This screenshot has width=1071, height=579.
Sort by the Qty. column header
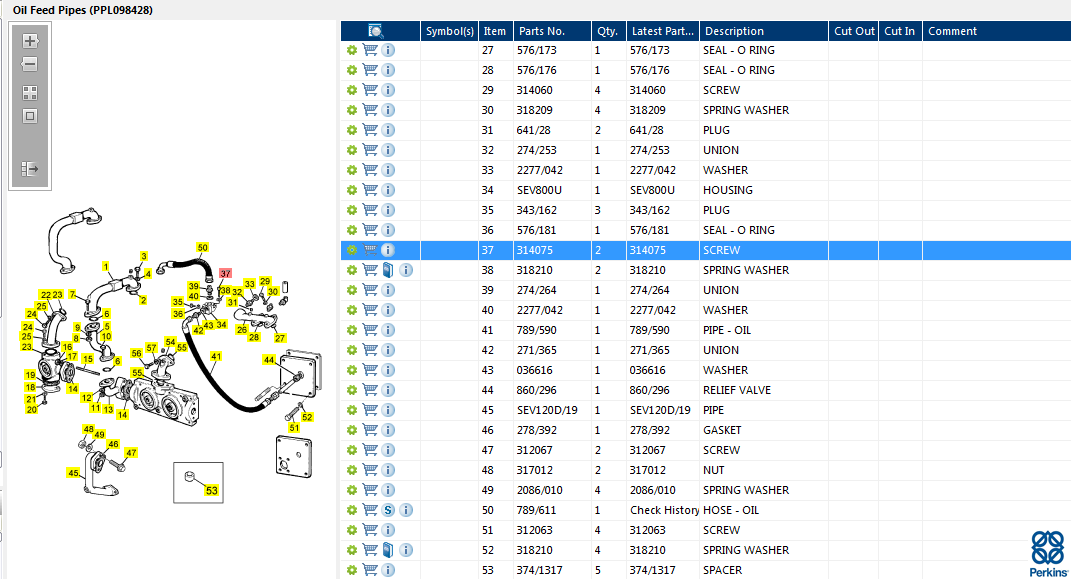pyautogui.click(x=608, y=31)
